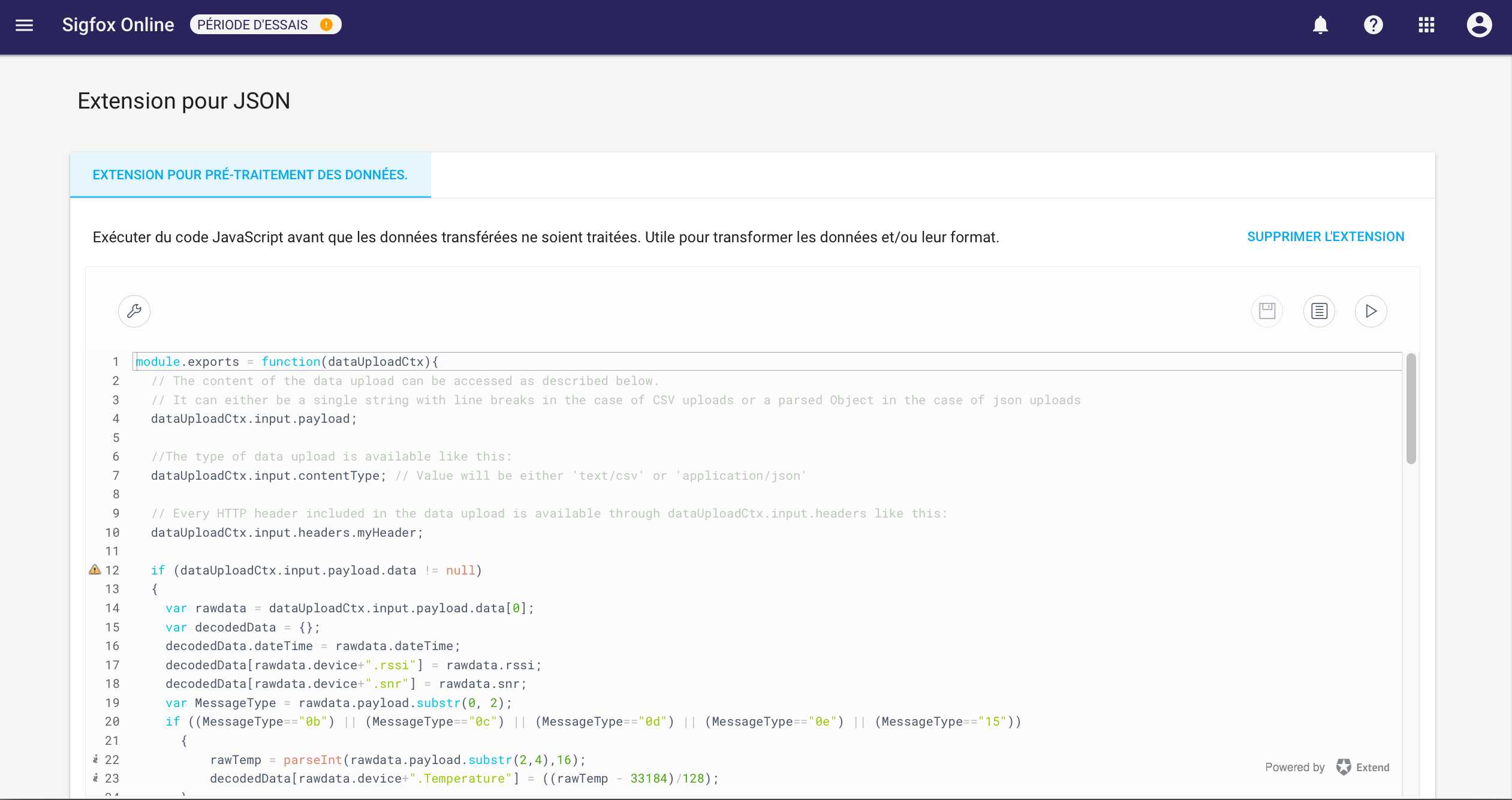Click 'var decodedData = {};' on line 15
The width and height of the screenshot is (1512, 800).
click(x=243, y=627)
